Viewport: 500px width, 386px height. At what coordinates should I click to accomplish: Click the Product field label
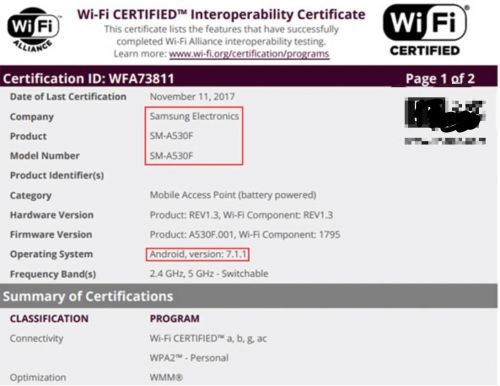(28, 136)
